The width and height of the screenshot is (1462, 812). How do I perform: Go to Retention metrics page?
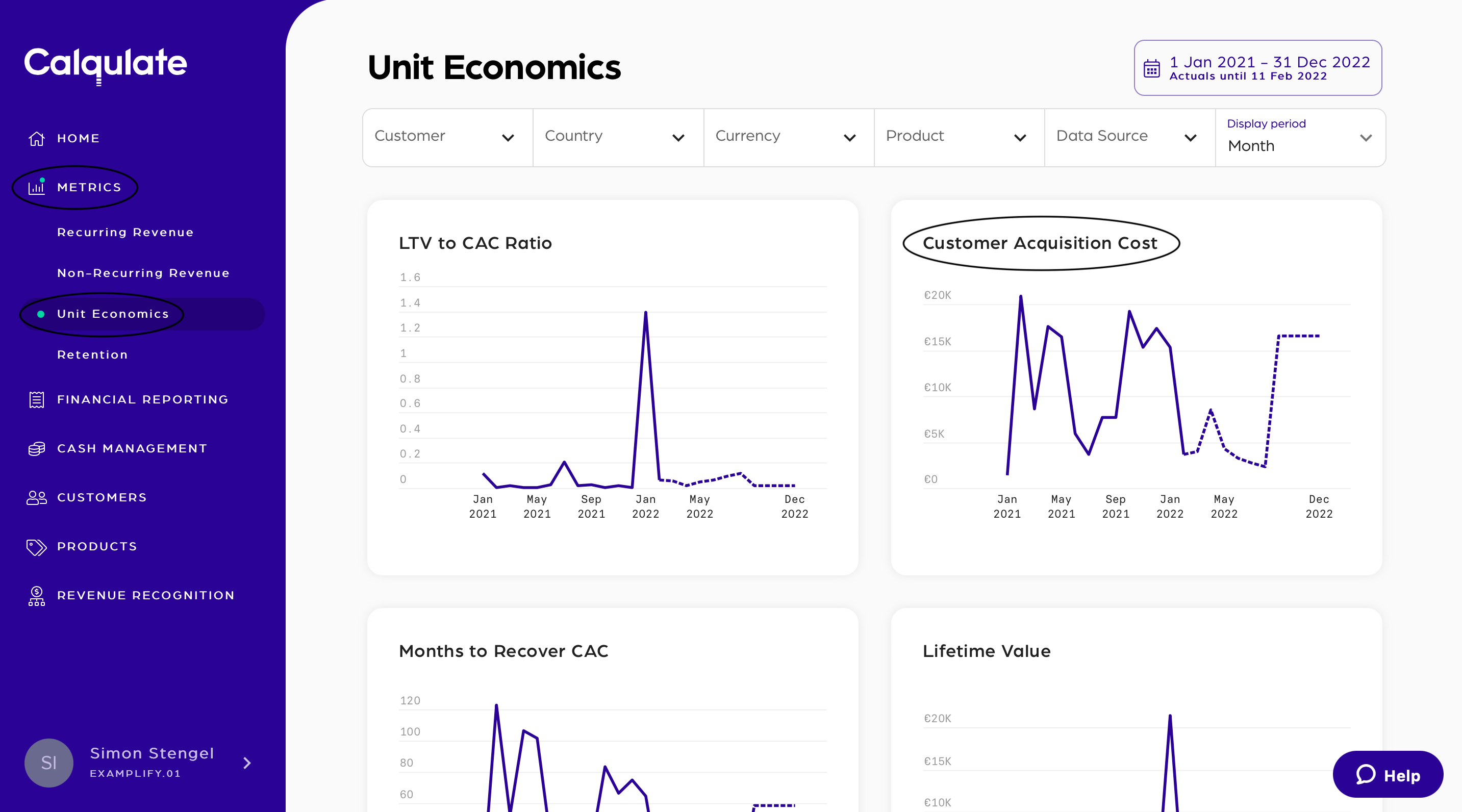point(92,354)
